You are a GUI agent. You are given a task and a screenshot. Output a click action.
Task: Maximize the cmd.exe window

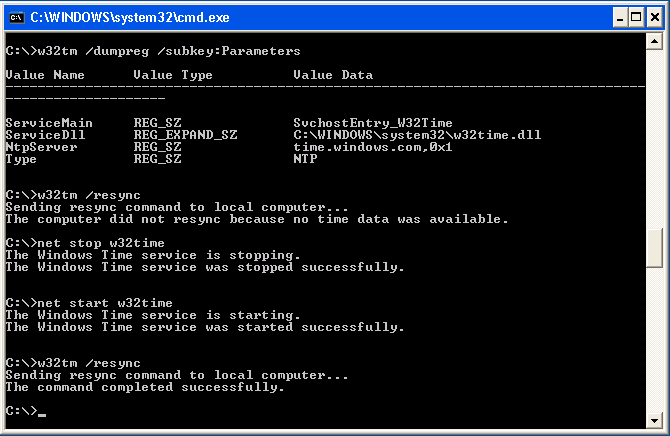(x=636, y=18)
